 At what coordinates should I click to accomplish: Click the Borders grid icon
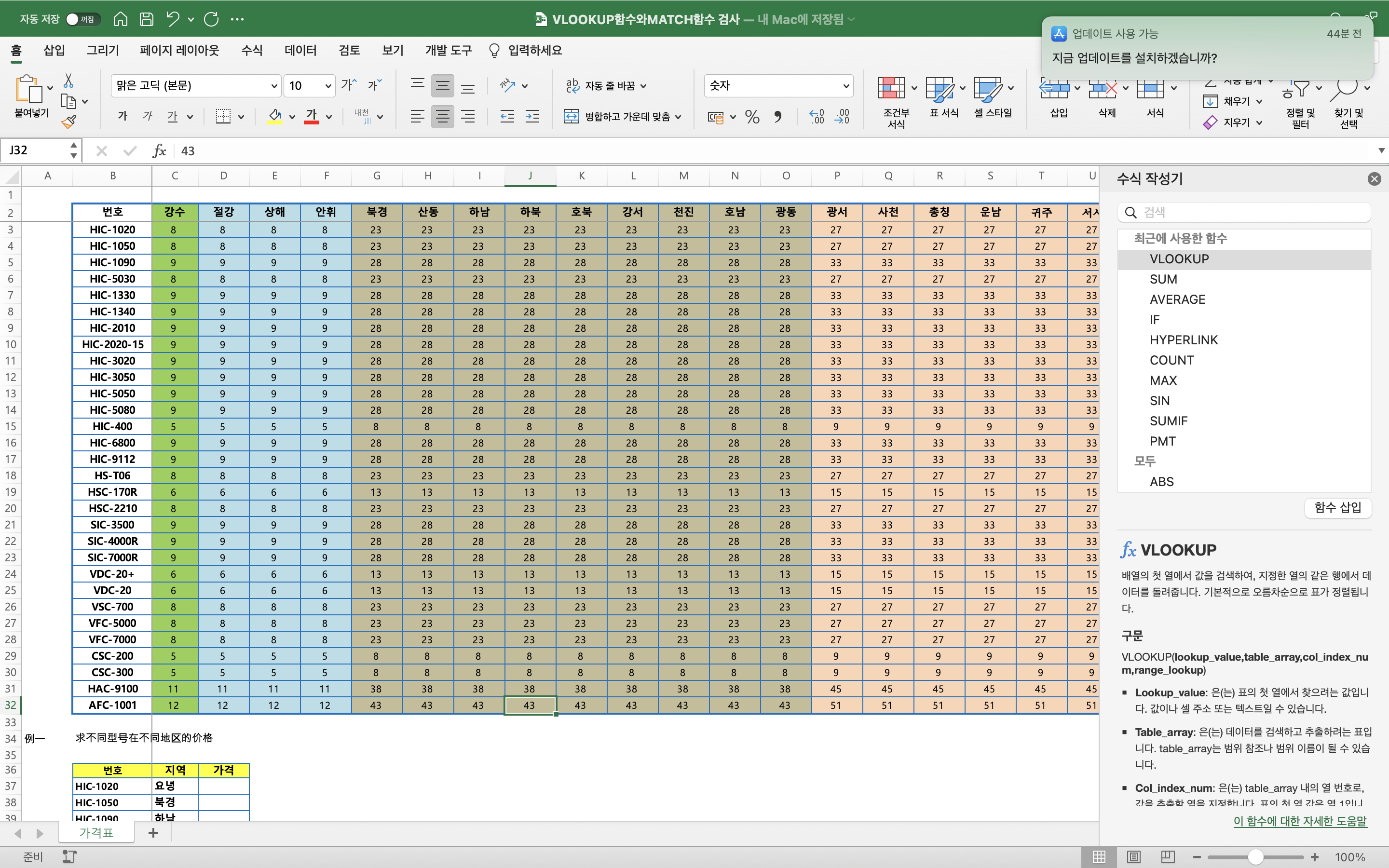coord(223,117)
